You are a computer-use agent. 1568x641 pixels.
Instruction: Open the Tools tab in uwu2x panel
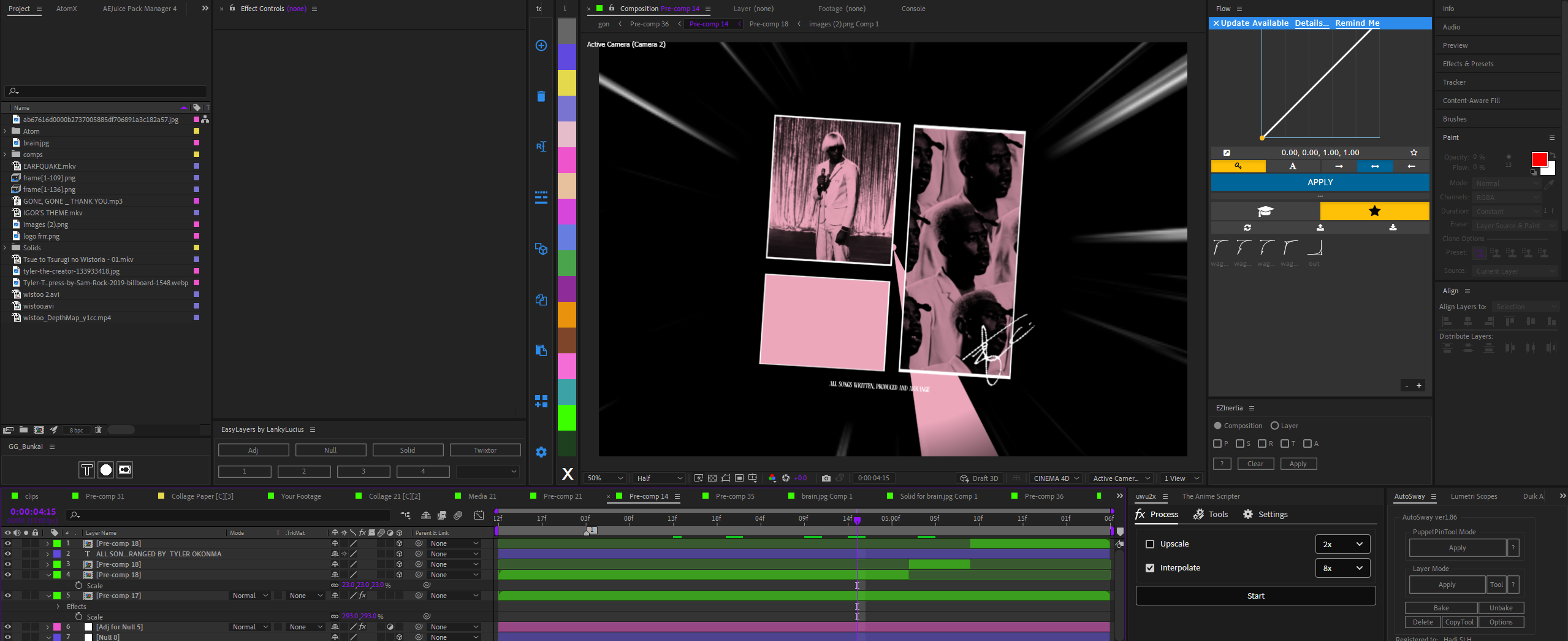click(1211, 515)
